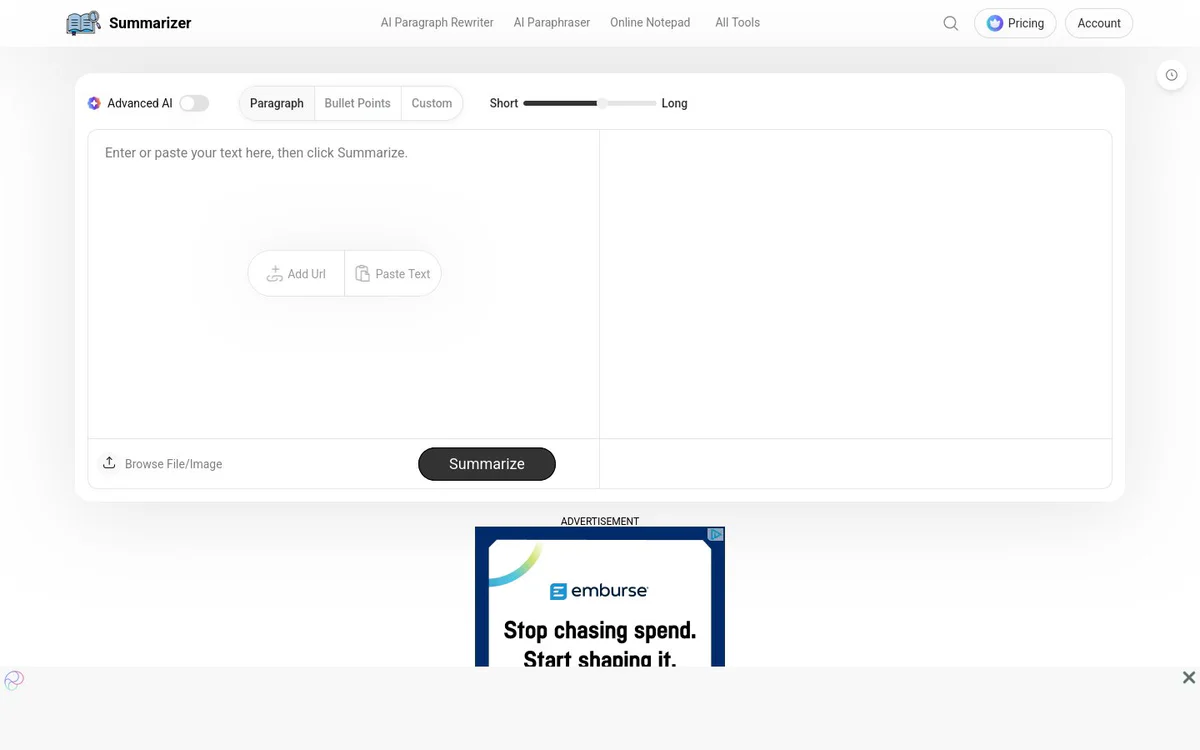Screen dimensions: 1200x750
Task: Open the search magnifier icon
Action: (x=951, y=23)
